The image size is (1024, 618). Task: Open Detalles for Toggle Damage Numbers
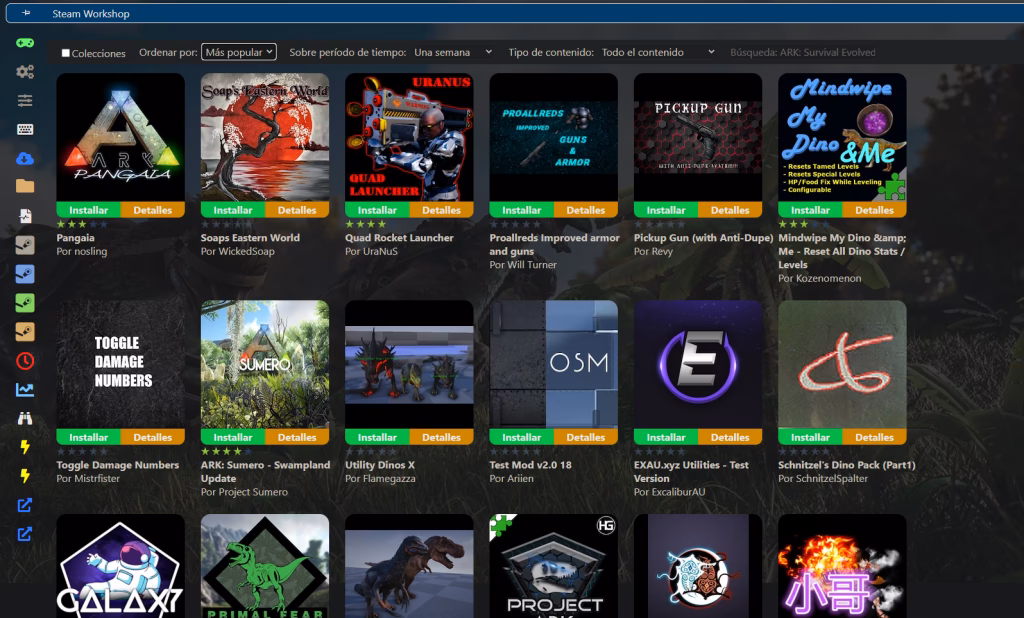pos(153,437)
